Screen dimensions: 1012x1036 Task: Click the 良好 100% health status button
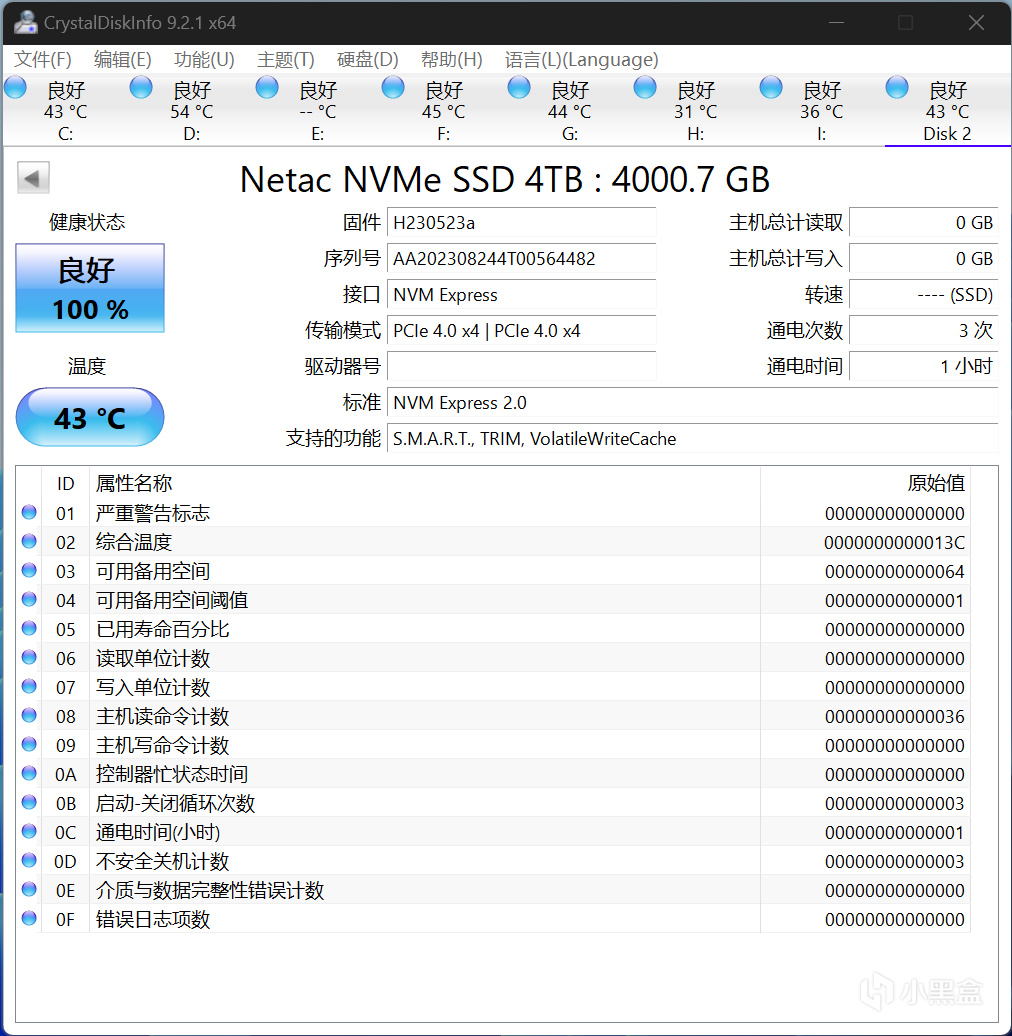click(89, 288)
